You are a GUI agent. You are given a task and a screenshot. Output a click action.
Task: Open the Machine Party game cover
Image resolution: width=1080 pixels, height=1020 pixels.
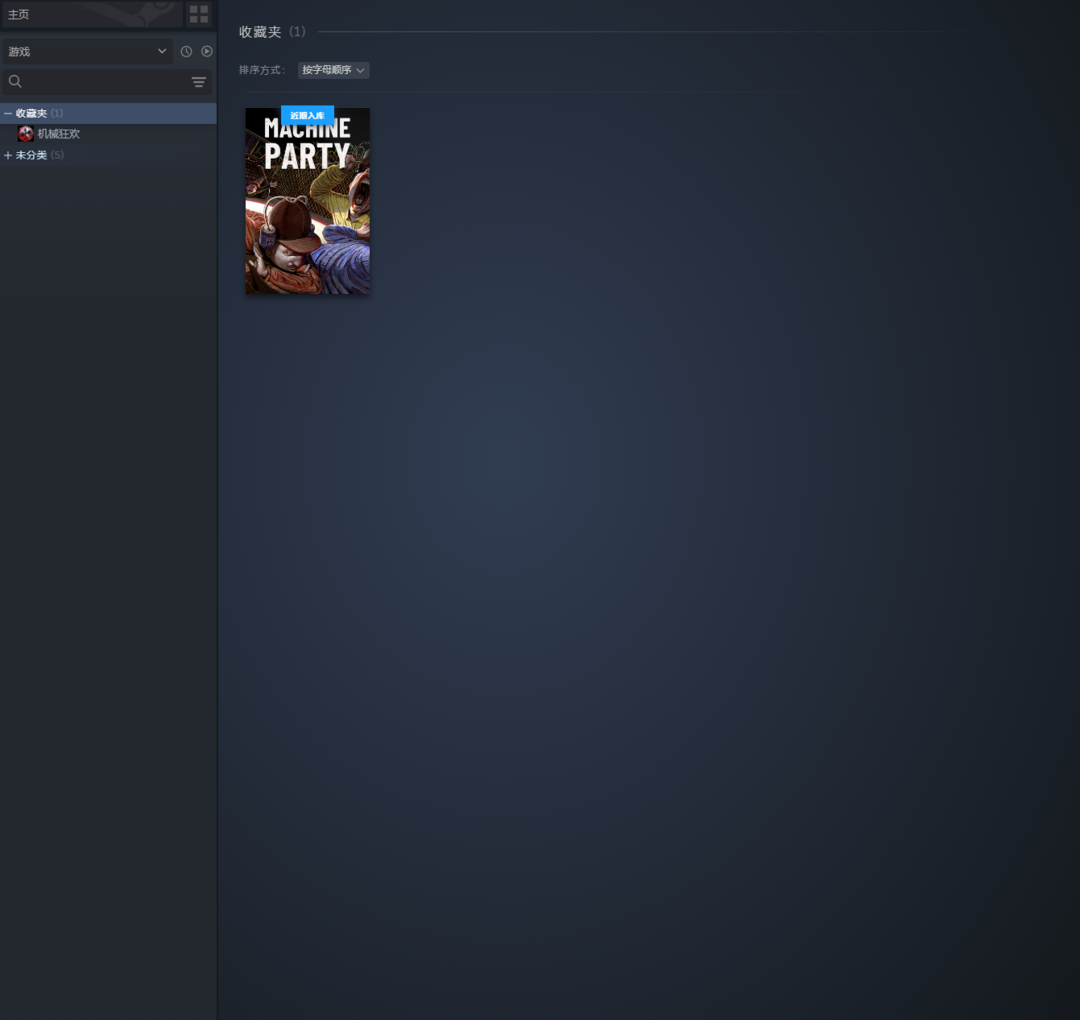tap(308, 201)
